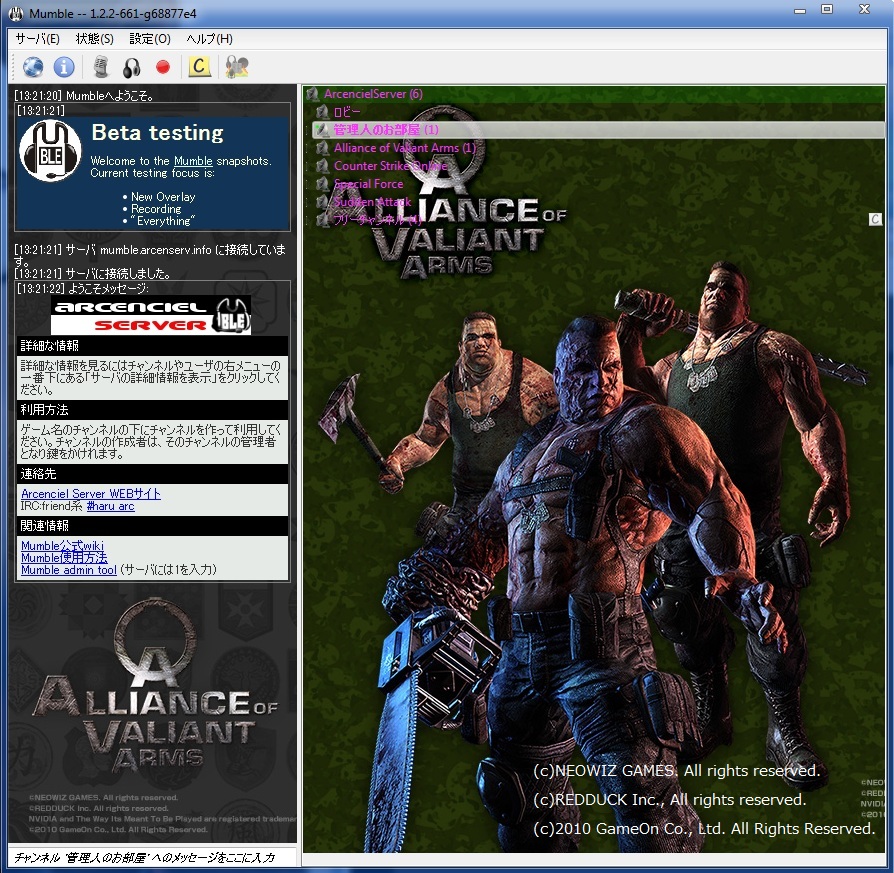894x873 pixels.
Task: Select the ArcencielServer (6) tree entry
Action: pyautogui.click(x=373, y=94)
